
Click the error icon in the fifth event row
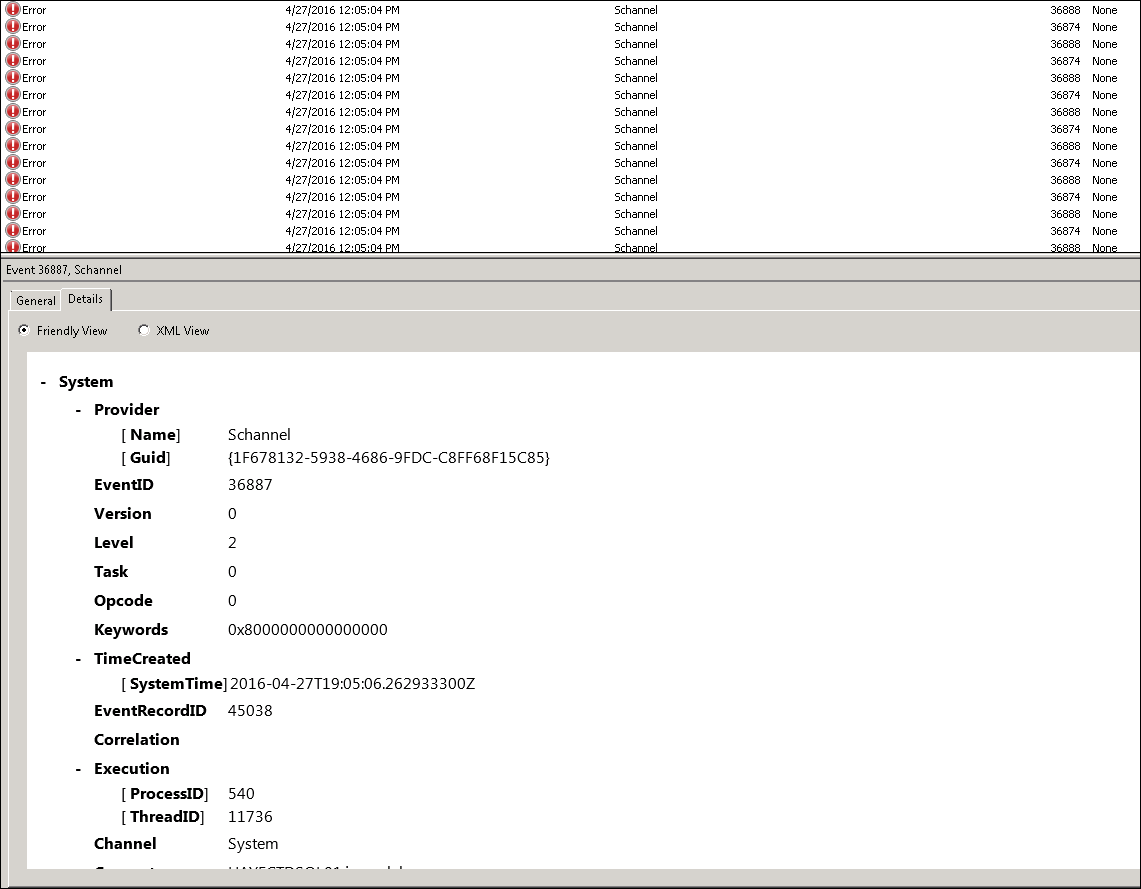[13, 77]
